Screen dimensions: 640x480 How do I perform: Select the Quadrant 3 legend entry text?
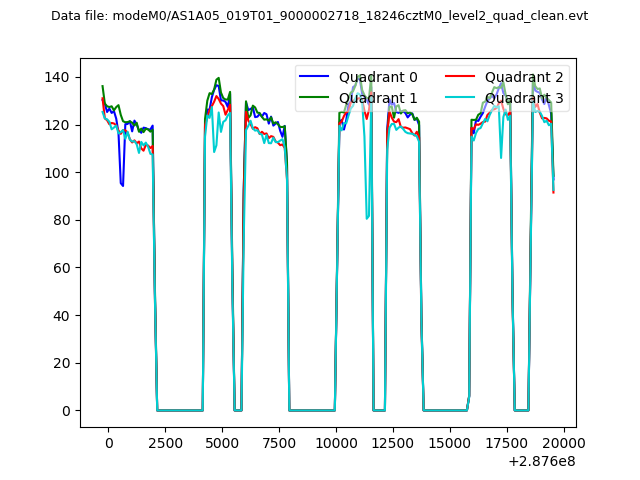click(x=524, y=97)
